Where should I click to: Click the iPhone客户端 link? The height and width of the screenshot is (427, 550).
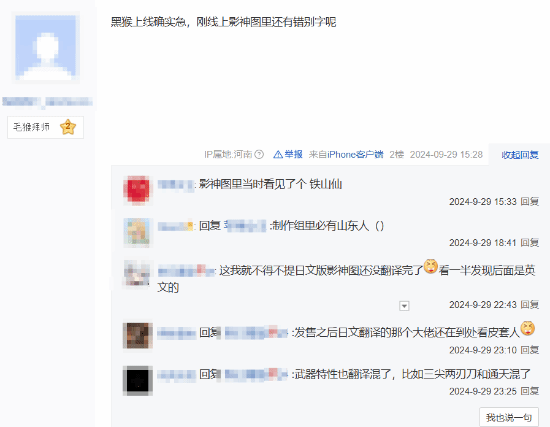tap(355, 154)
